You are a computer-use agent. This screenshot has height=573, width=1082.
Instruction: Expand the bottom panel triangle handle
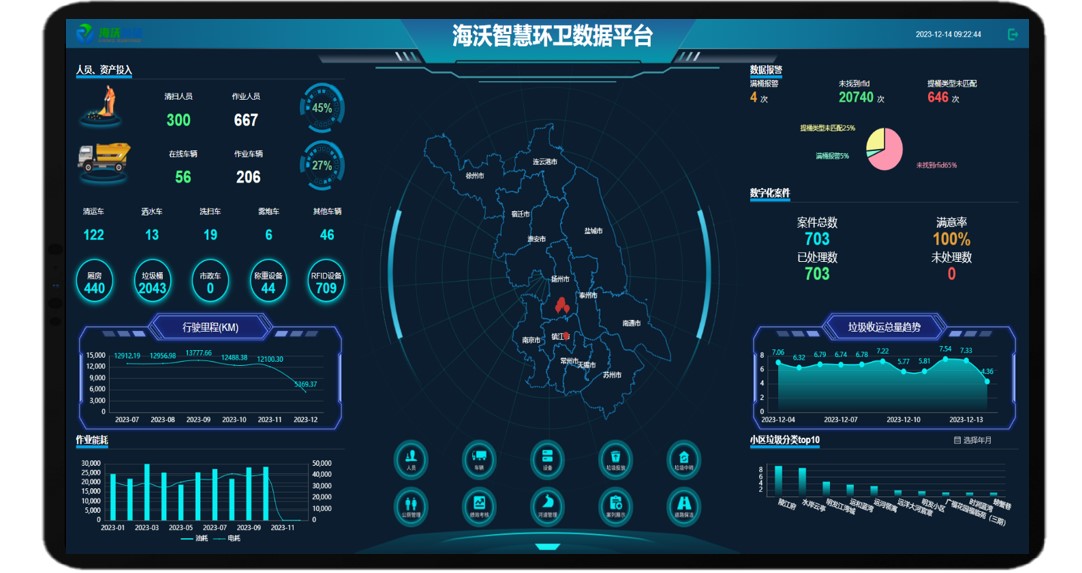pos(548,547)
